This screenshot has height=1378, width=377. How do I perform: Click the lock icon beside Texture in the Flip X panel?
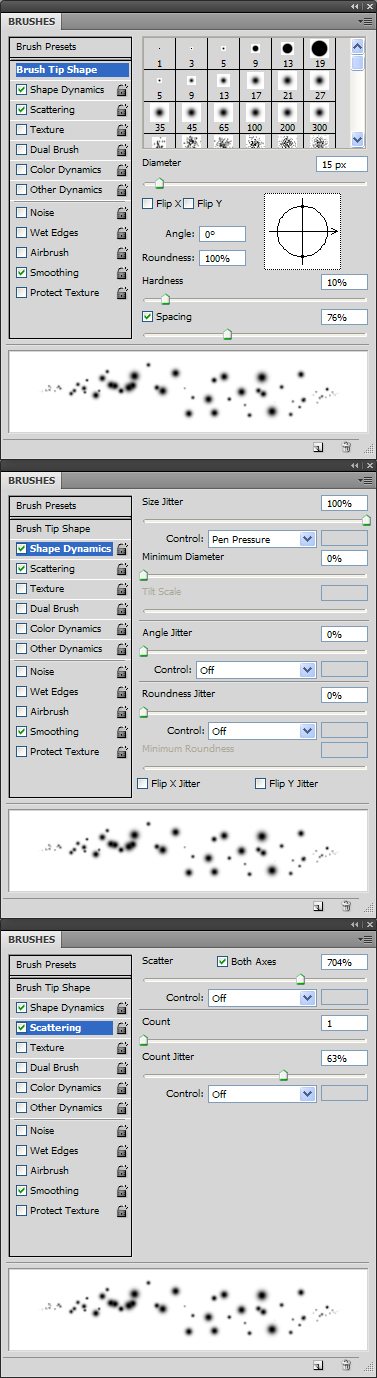(x=122, y=130)
